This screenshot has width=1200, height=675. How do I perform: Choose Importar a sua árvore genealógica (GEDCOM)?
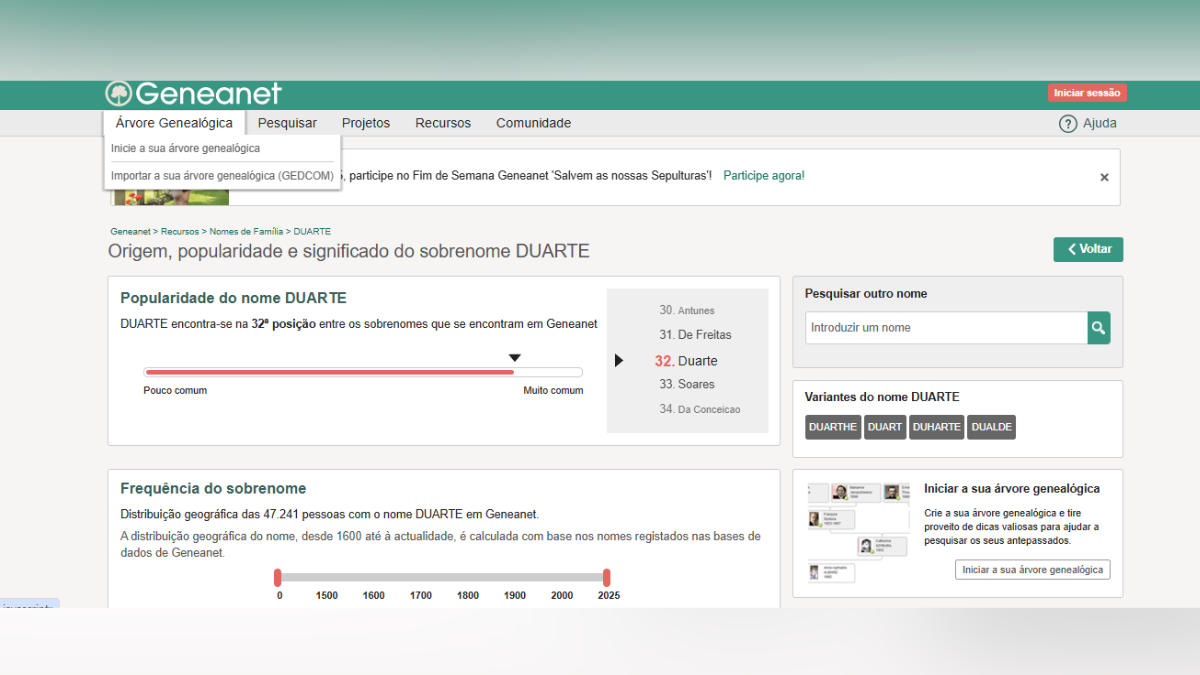click(223, 176)
